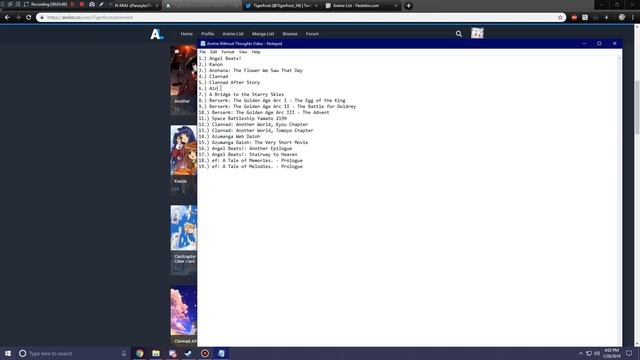Switch to the Tigerfrost Twitter tab

pyautogui.click(x=282, y=6)
